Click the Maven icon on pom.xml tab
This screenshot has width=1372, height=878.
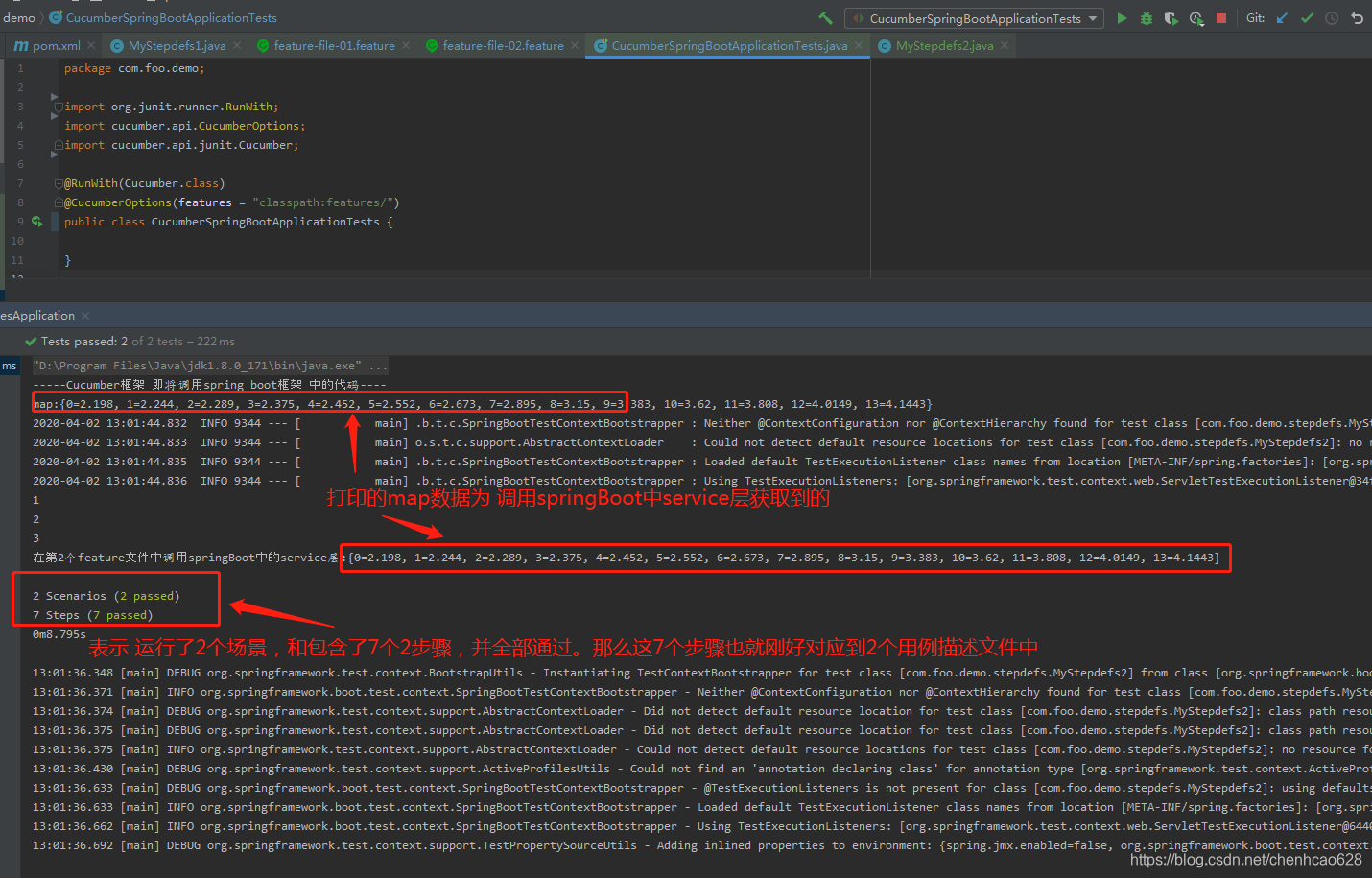tap(21, 45)
